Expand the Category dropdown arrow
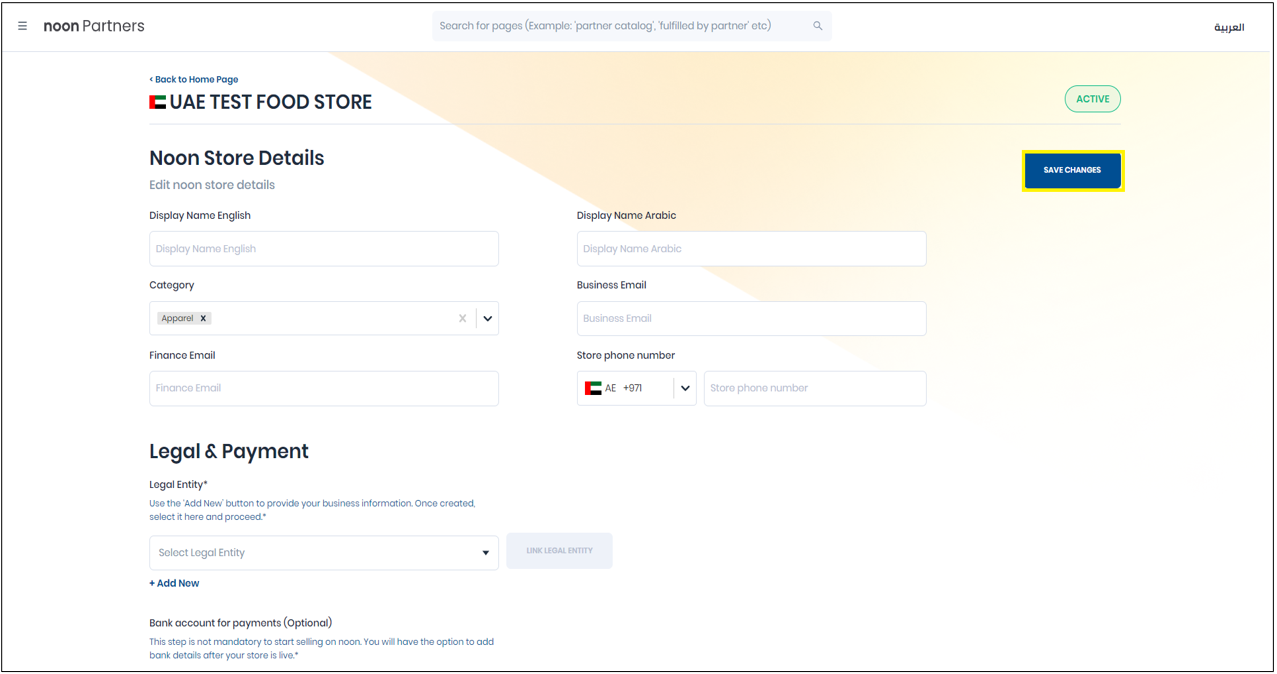 click(487, 318)
